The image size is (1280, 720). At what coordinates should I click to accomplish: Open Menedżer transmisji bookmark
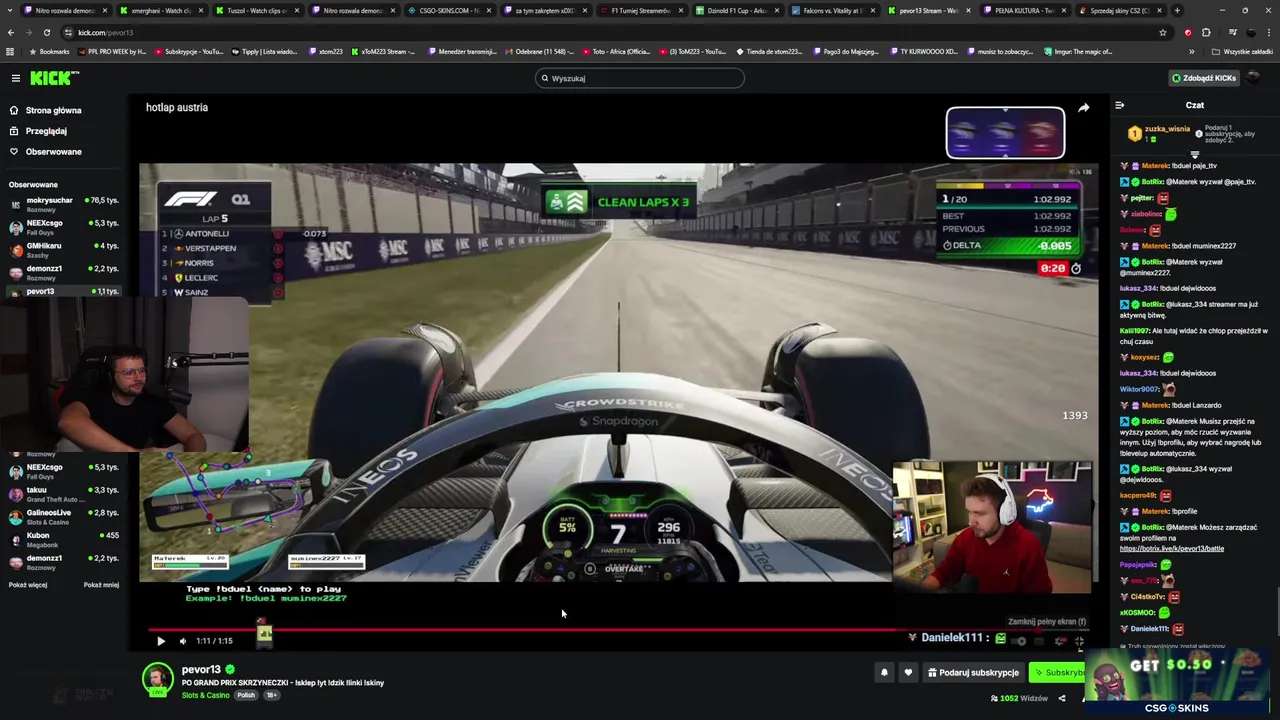click(462, 51)
